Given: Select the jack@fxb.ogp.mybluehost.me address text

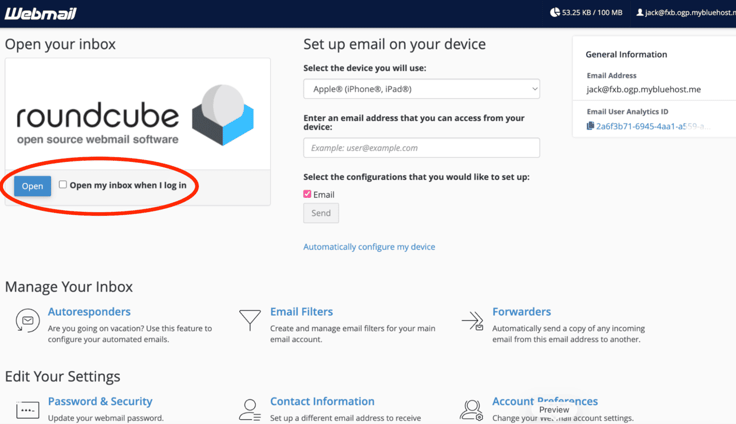Looking at the screenshot, I should [644, 89].
